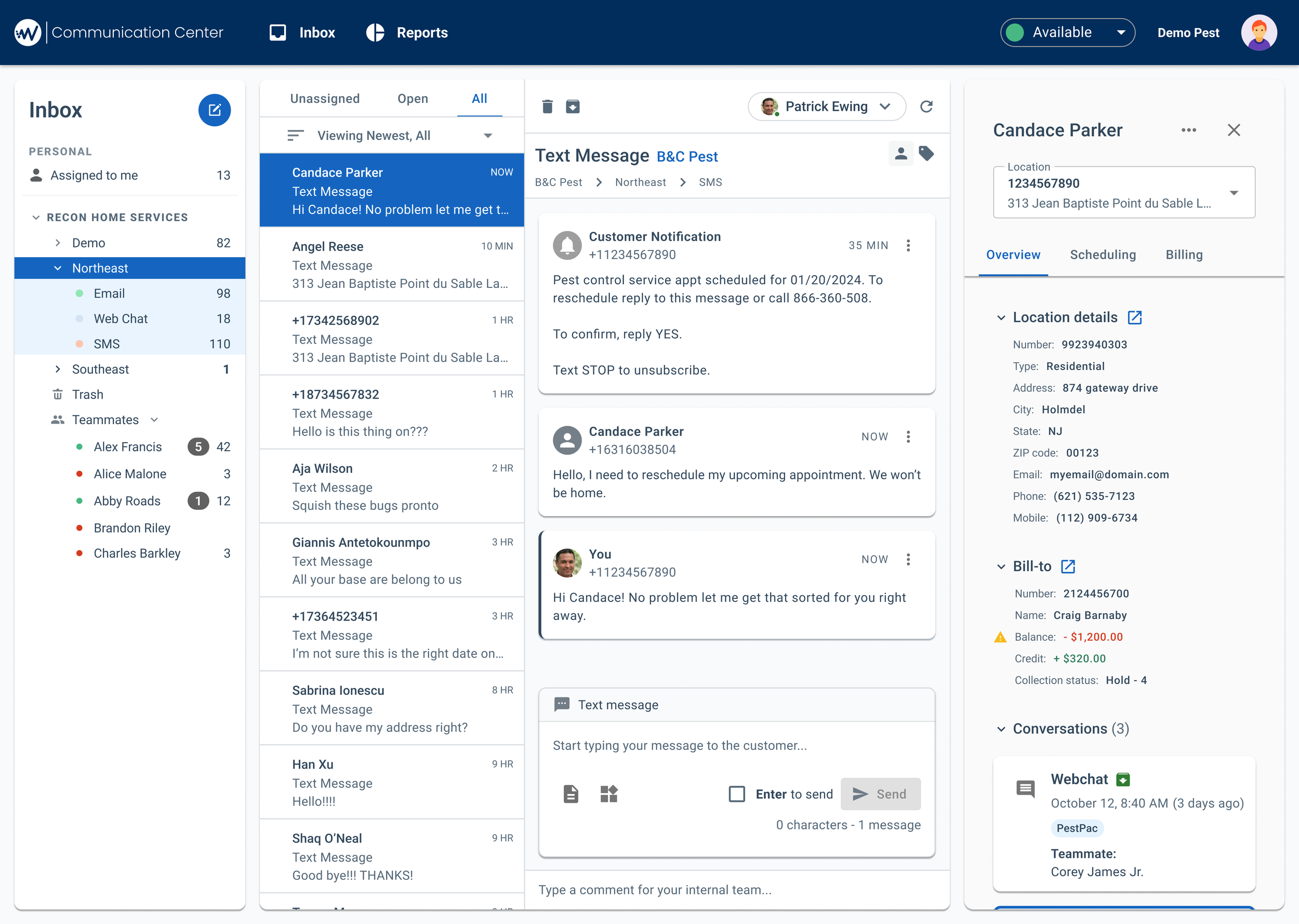Open the template document icon in composer
Viewport: 1299px width, 924px height.
click(571, 794)
